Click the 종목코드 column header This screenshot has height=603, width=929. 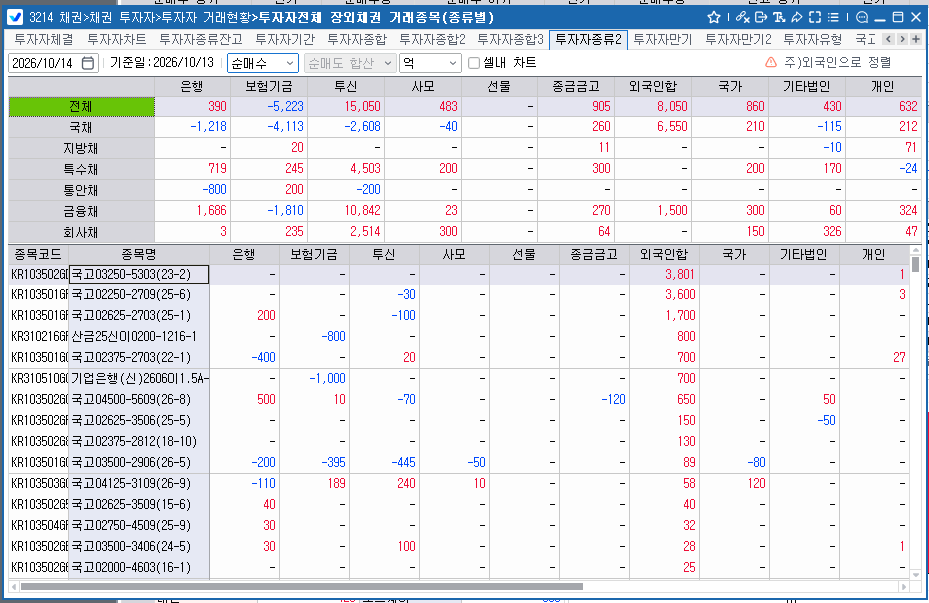coord(38,254)
